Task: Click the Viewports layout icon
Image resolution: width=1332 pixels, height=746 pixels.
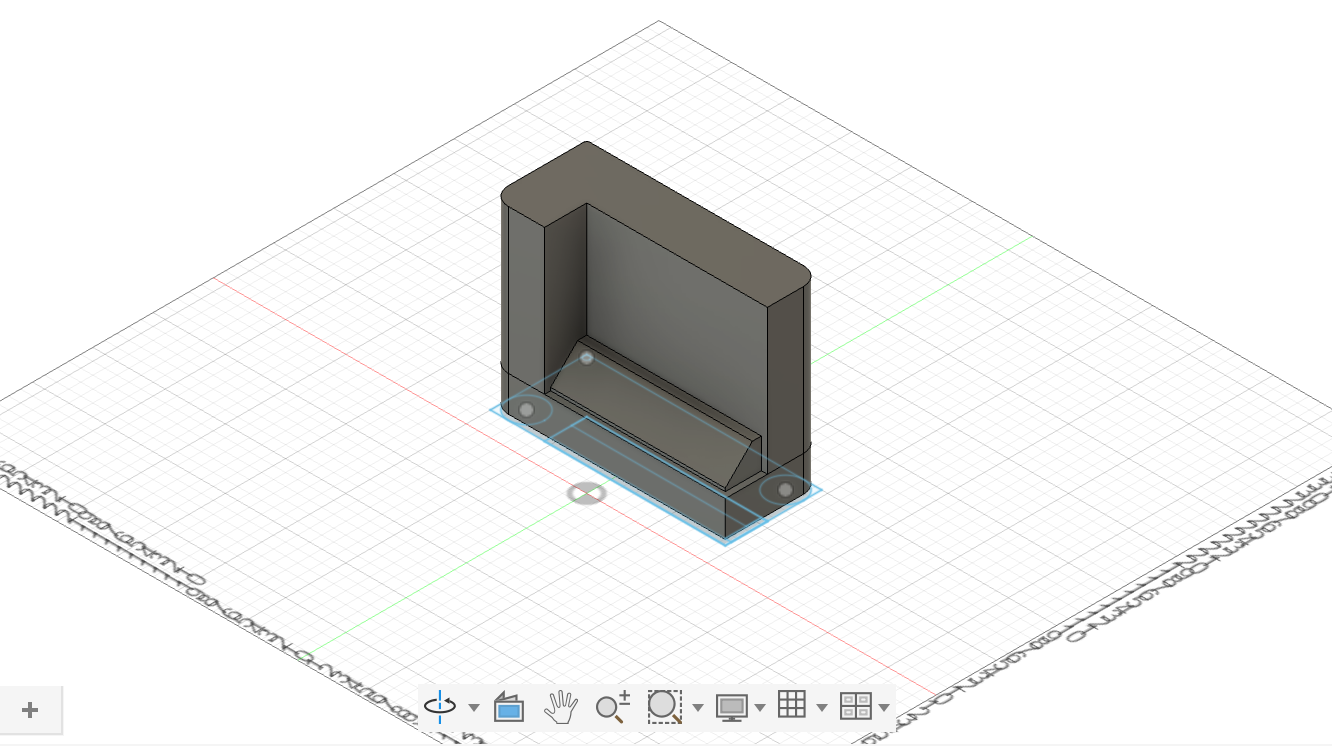Action: pos(856,706)
